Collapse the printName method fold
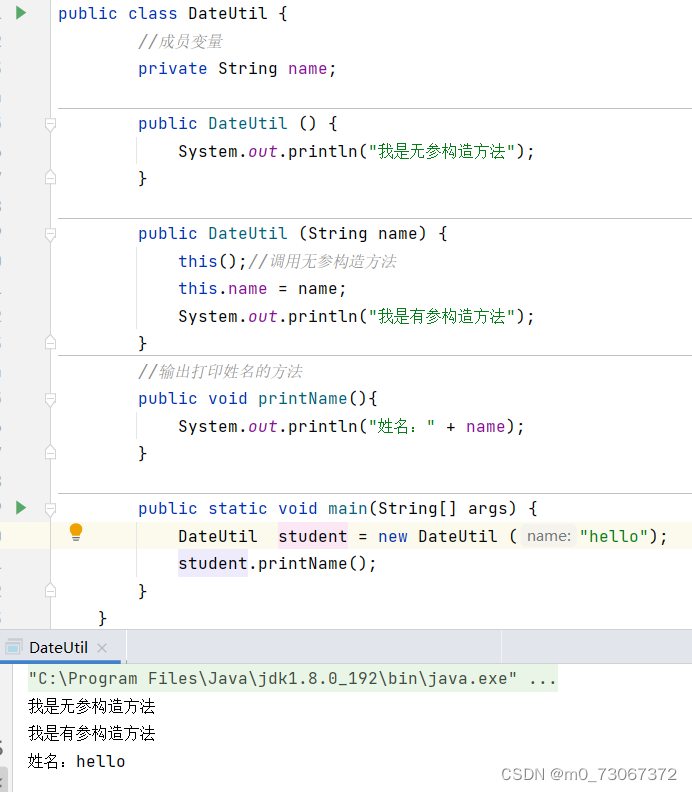 (50, 400)
